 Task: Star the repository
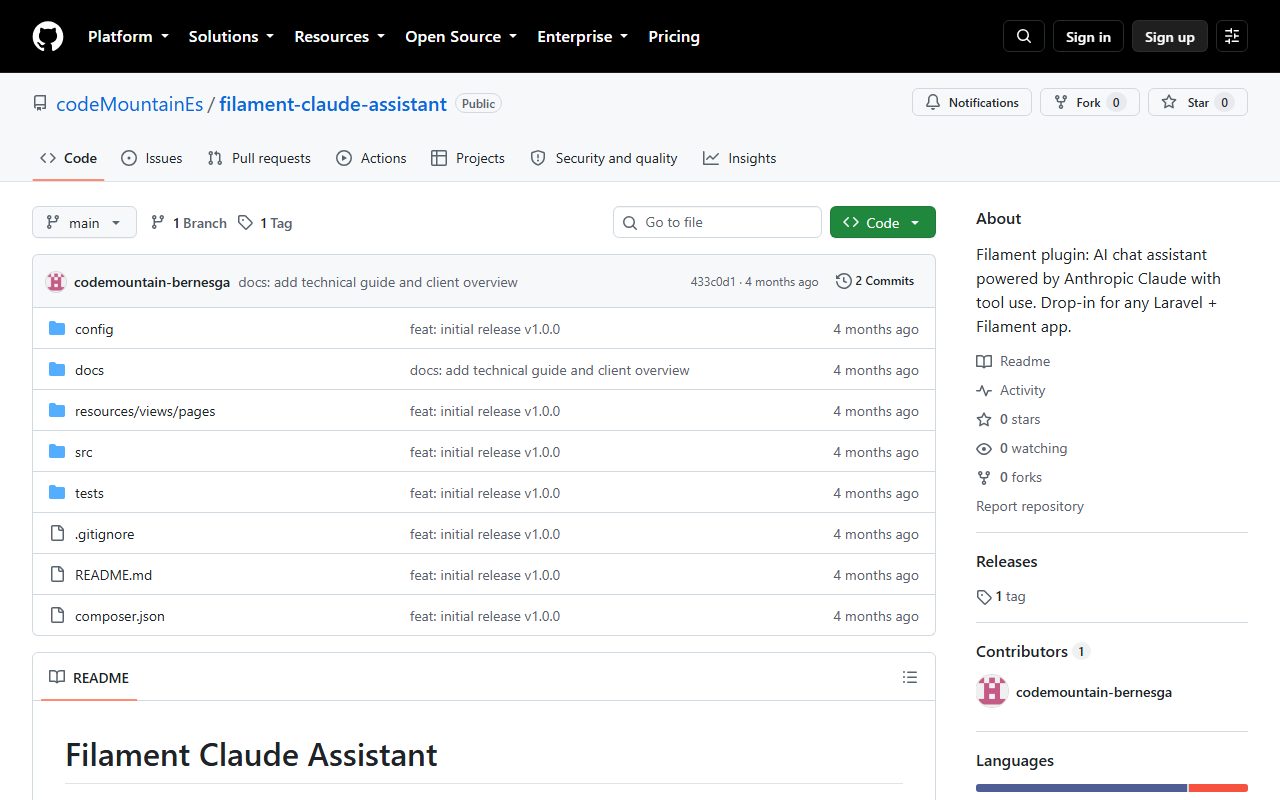1198,102
